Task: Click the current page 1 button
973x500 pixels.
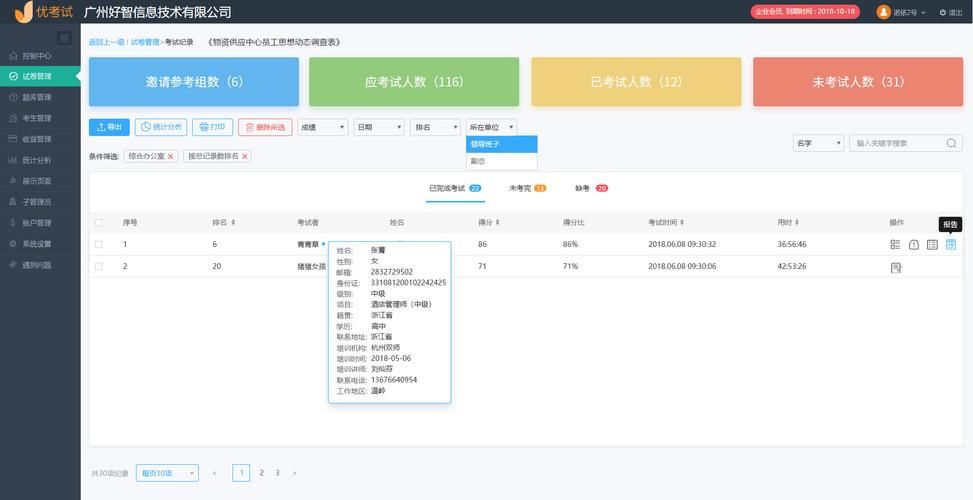Action: [x=241, y=473]
